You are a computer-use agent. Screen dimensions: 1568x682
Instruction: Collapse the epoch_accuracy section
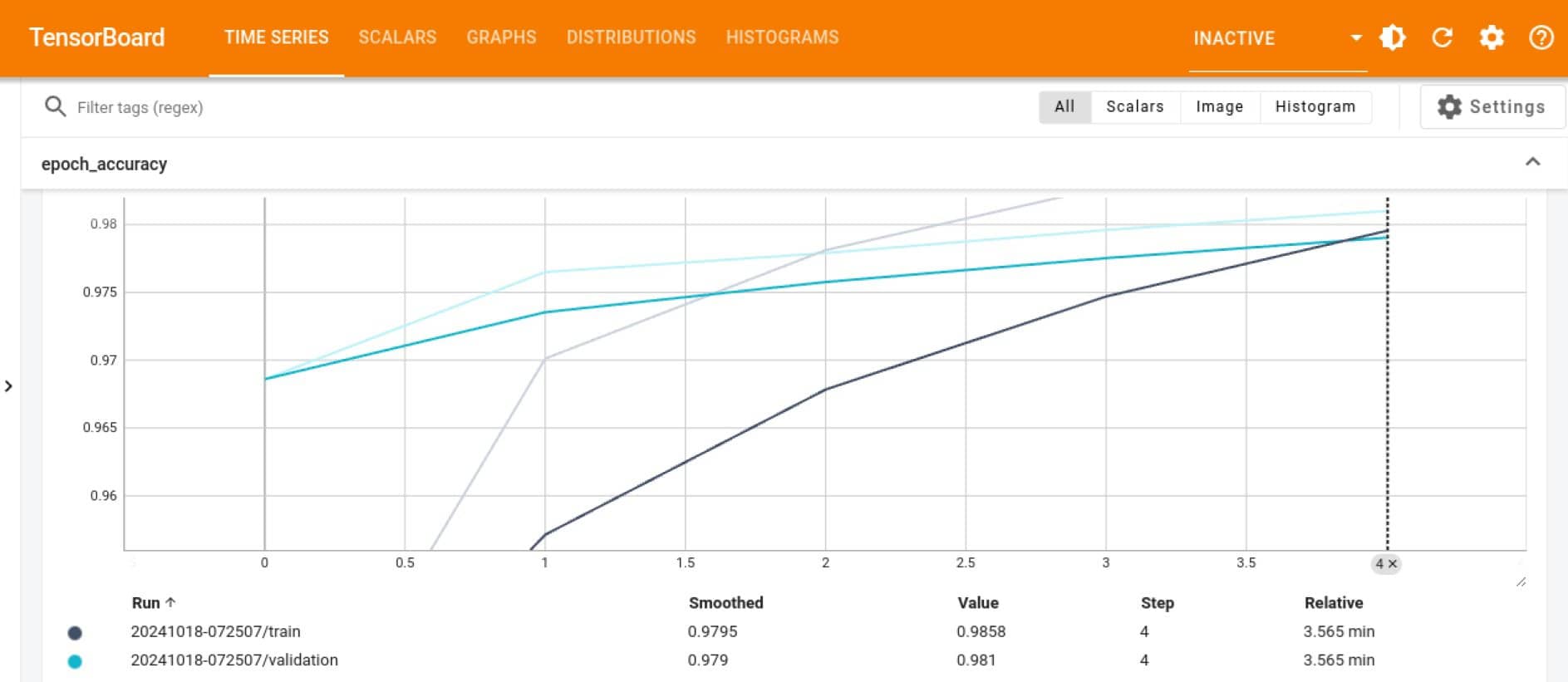click(x=1532, y=162)
